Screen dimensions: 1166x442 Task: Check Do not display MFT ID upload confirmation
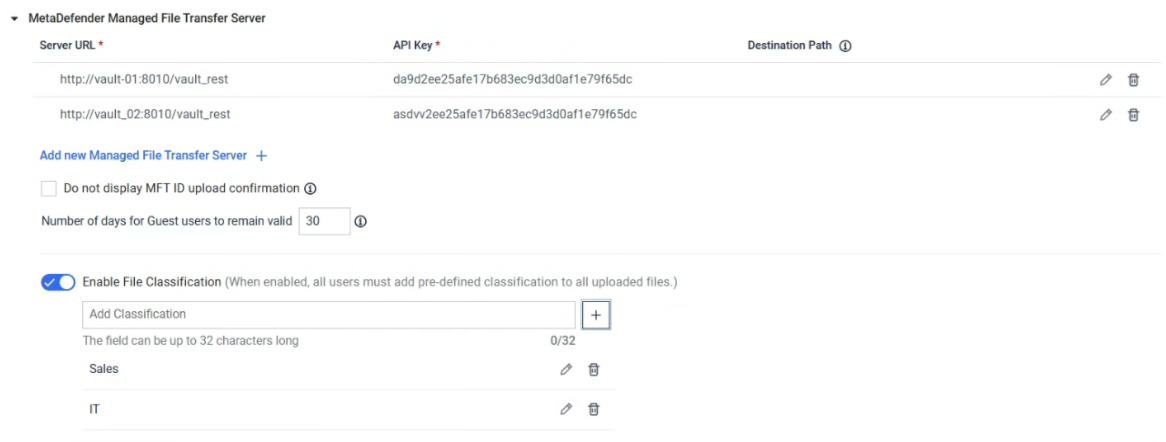pyautogui.click(x=49, y=189)
